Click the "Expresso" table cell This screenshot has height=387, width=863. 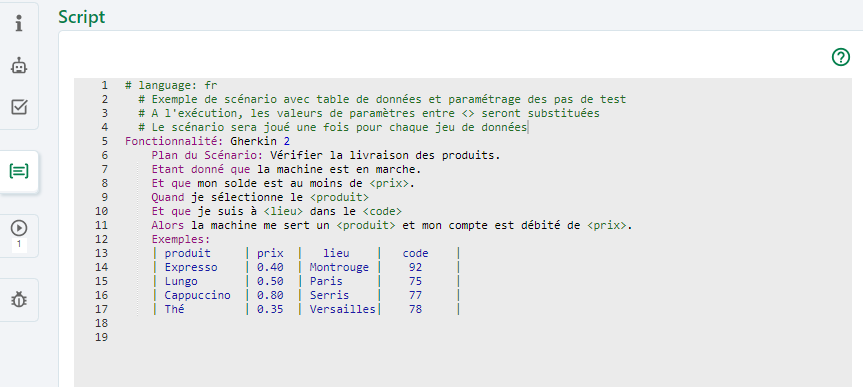pyautogui.click(x=191, y=268)
